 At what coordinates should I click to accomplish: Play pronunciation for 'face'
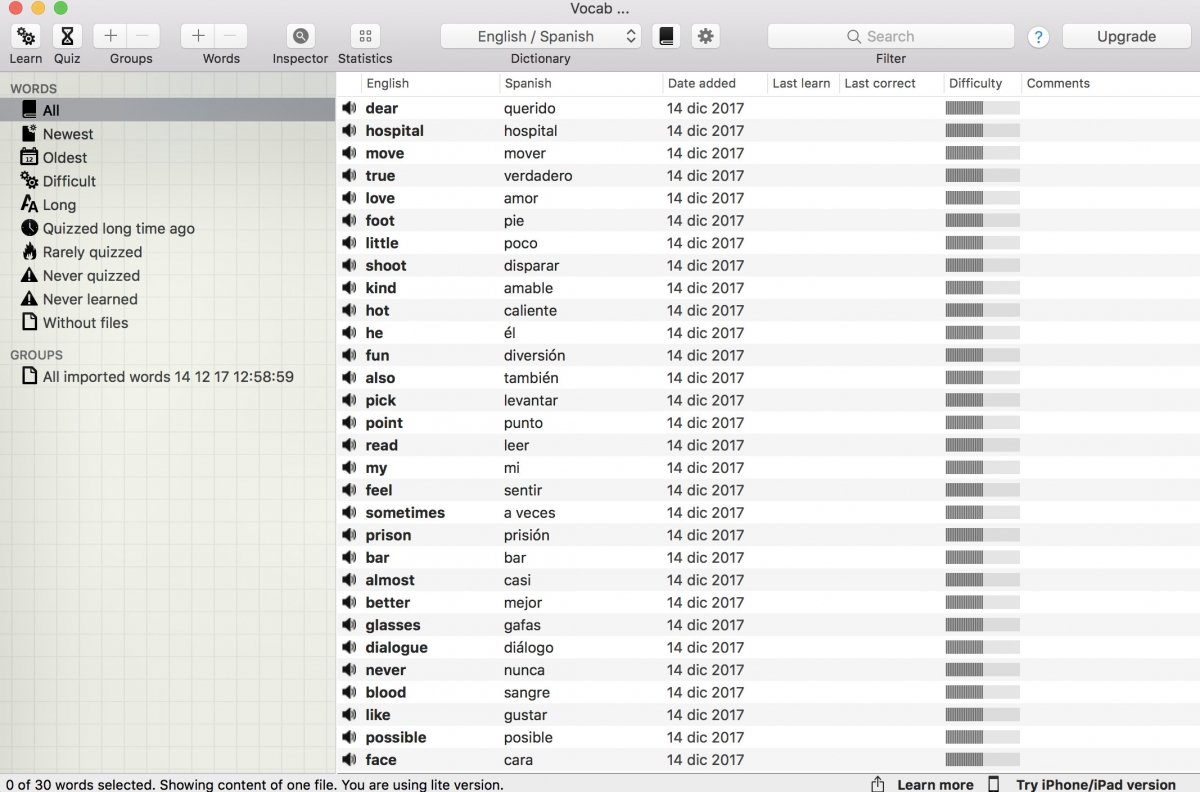click(x=349, y=760)
